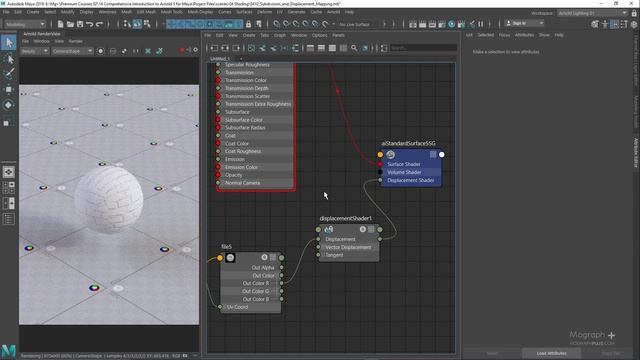Click the Coat Color red port
This screenshot has width=640, height=360.
point(218,144)
